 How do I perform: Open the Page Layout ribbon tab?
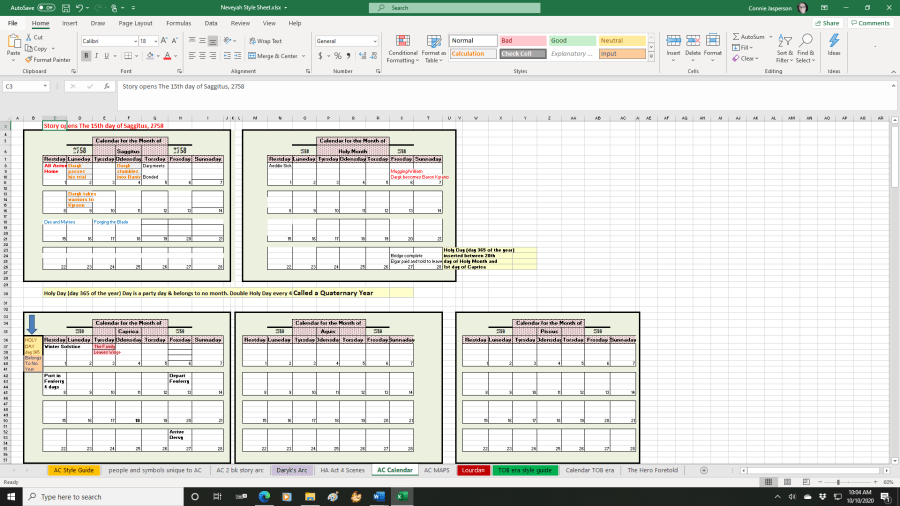(x=135, y=22)
